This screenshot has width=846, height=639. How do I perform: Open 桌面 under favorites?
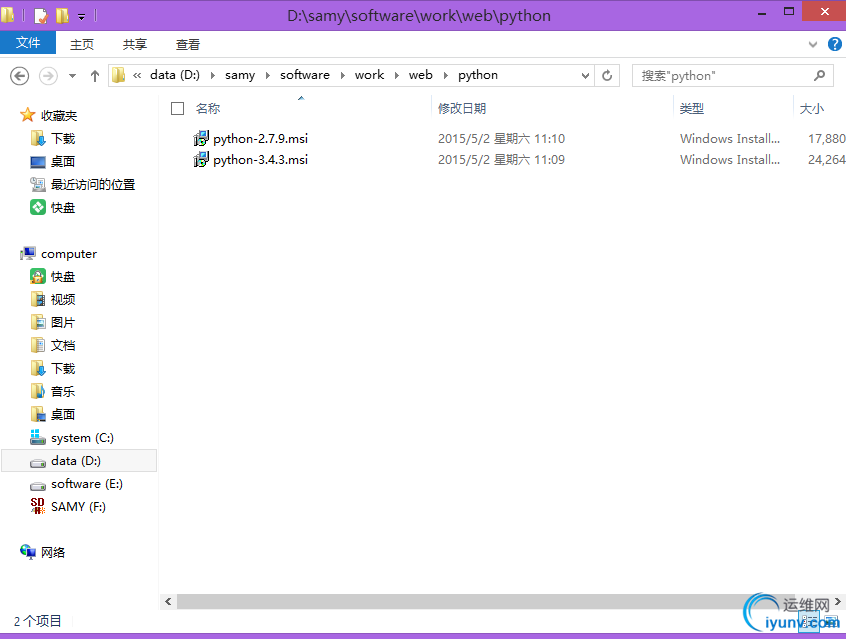63,161
